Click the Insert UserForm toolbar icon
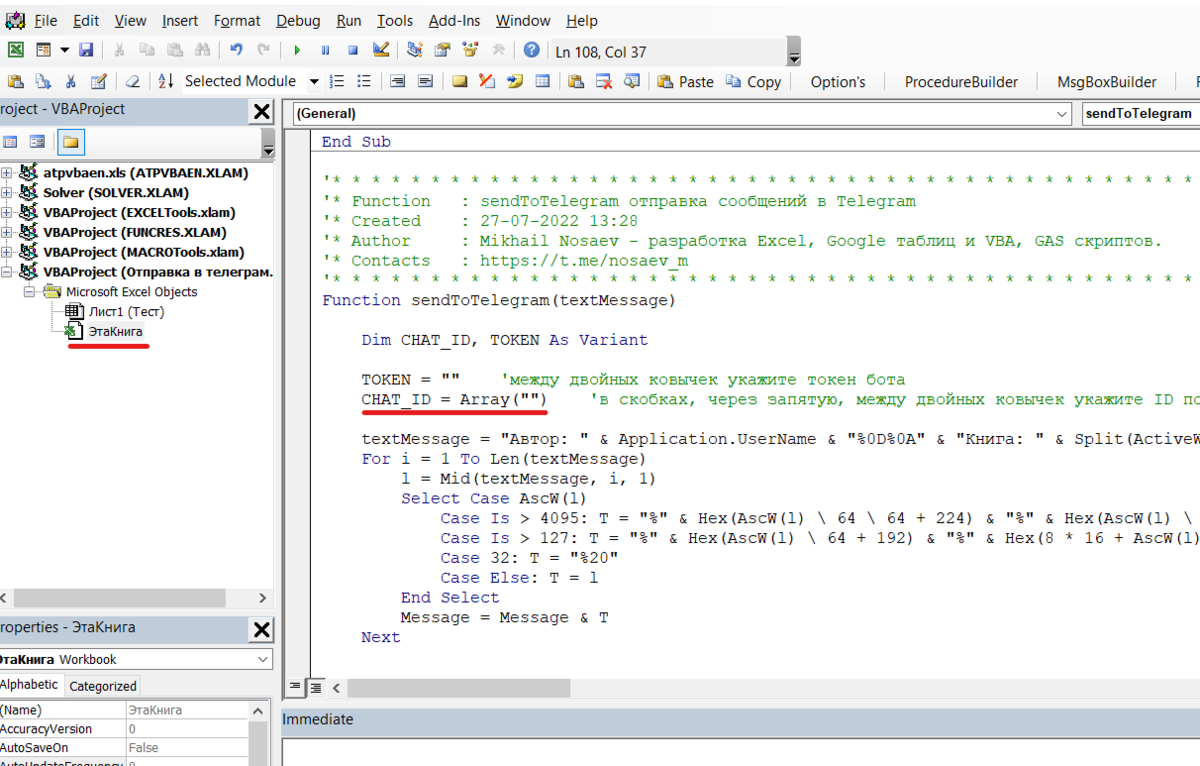The height and width of the screenshot is (766, 1200). pyautogui.click(x=44, y=50)
